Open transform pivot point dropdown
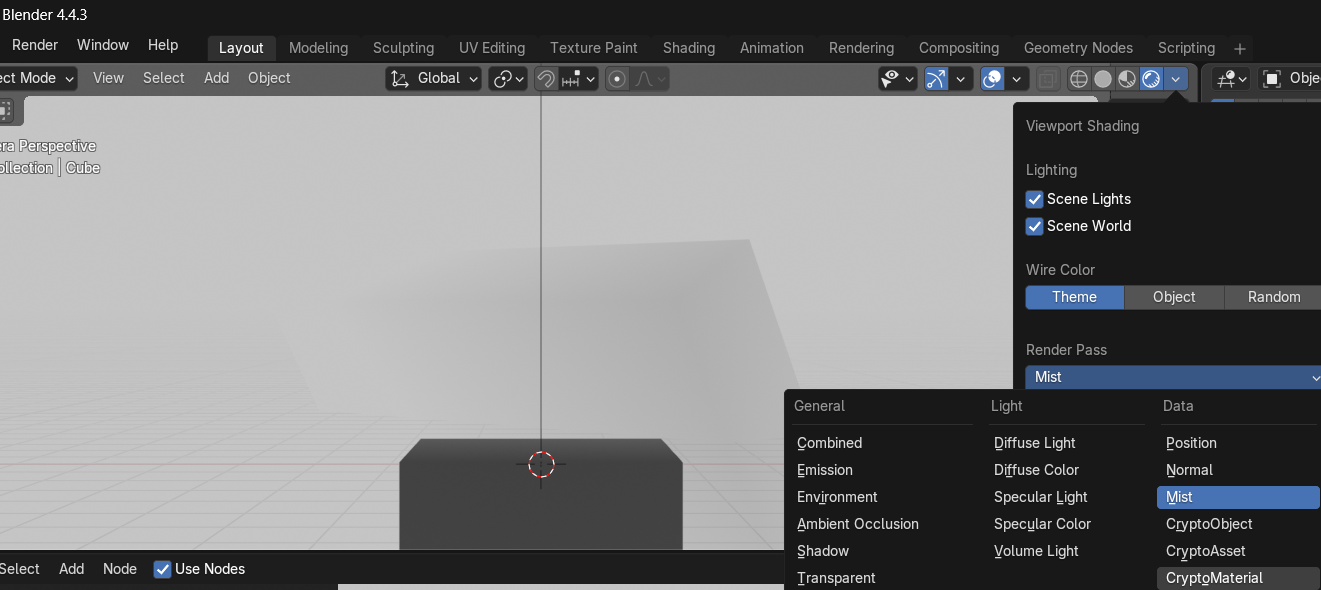 coord(508,79)
